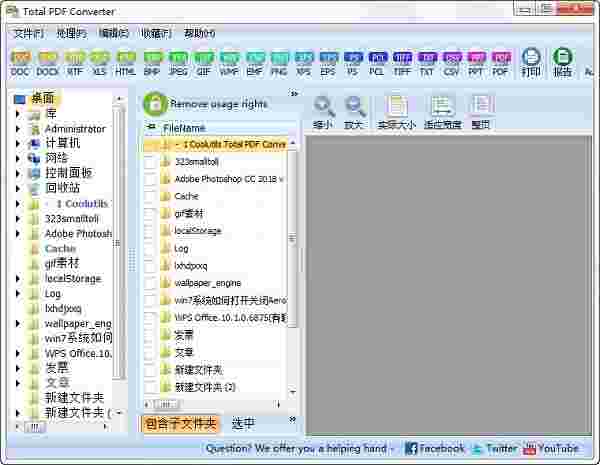Expand the 网络 tree node
The height and width of the screenshot is (465, 600).
coord(18,158)
